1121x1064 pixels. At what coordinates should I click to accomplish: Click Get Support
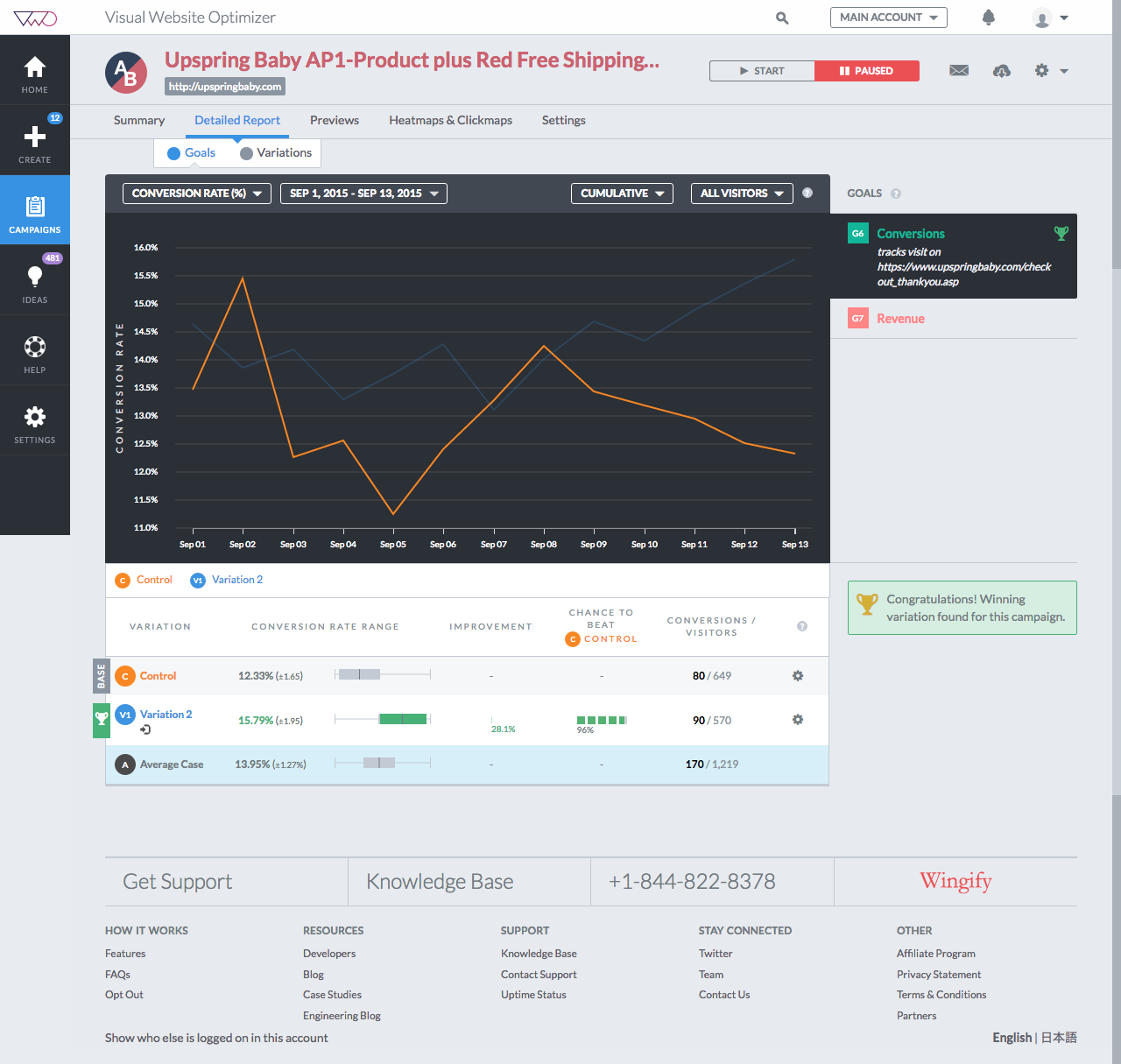pyautogui.click(x=178, y=882)
